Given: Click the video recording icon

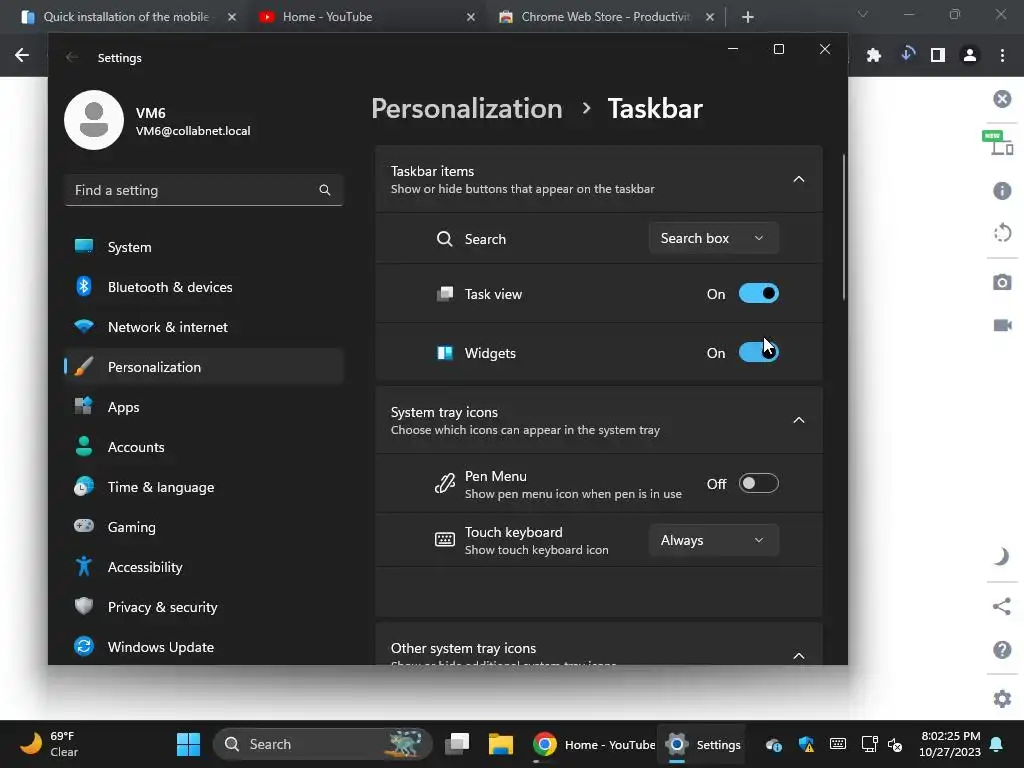Looking at the screenshot, I should [x=1002, y=325].
